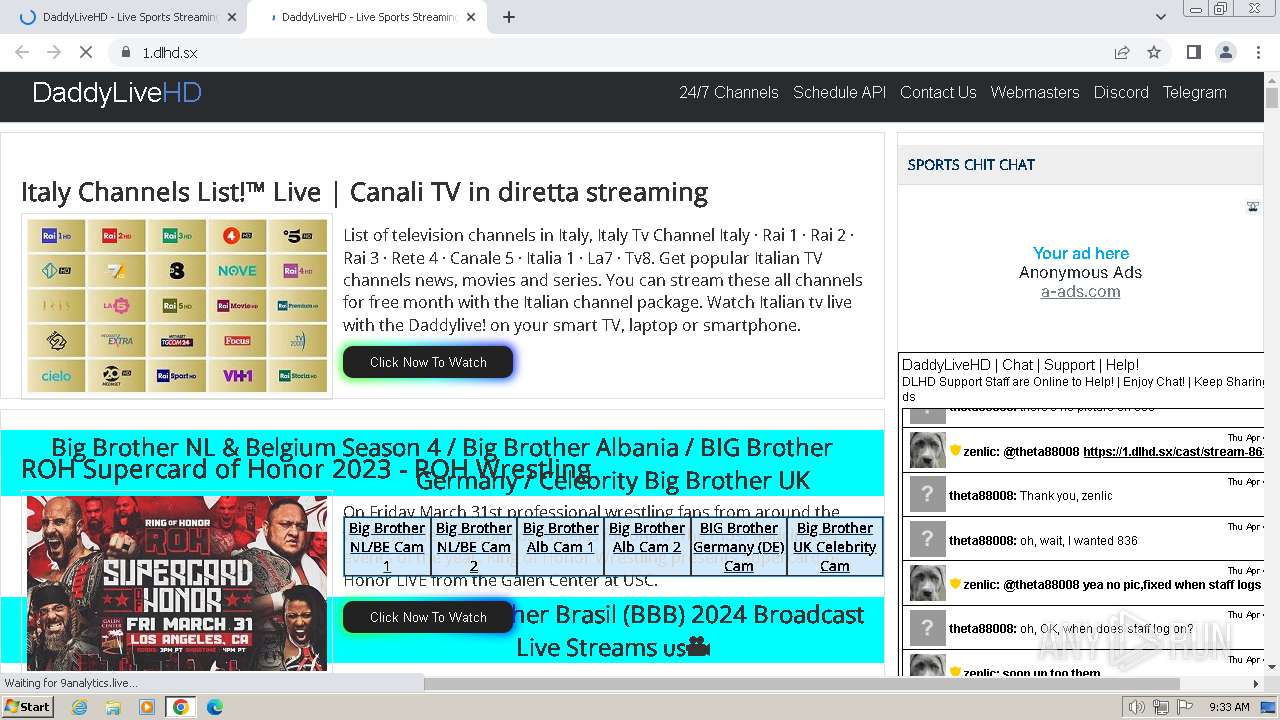Image resolution: width=1280 pixels, height=720 pixels.
Task: Bookmark this page with the star icon
Action: coord(1154,52)
